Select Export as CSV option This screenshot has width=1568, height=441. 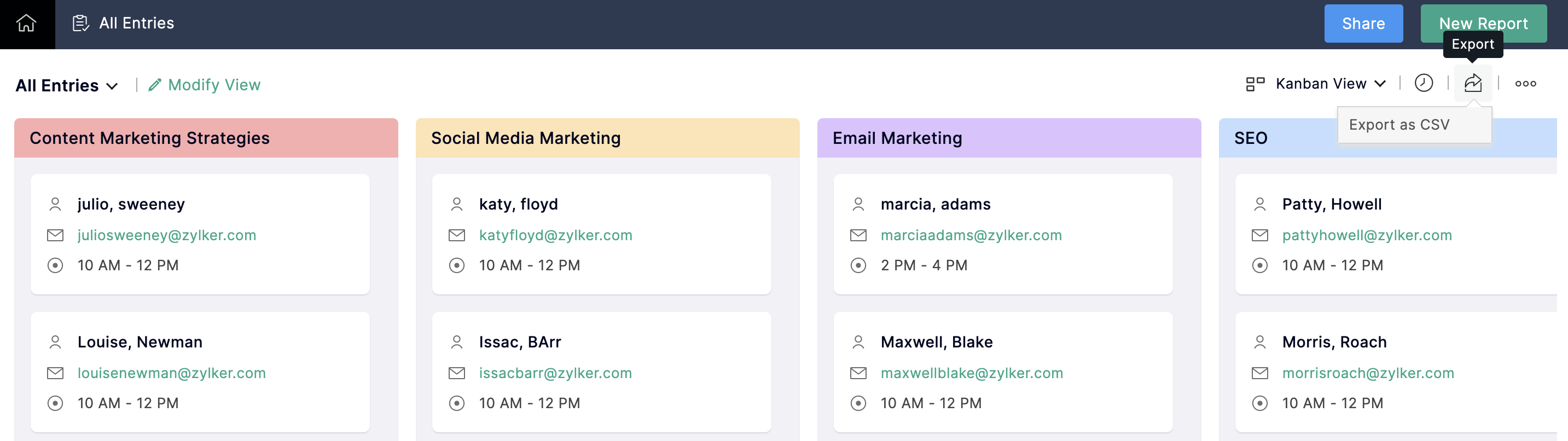click(x=1399, y=125)
